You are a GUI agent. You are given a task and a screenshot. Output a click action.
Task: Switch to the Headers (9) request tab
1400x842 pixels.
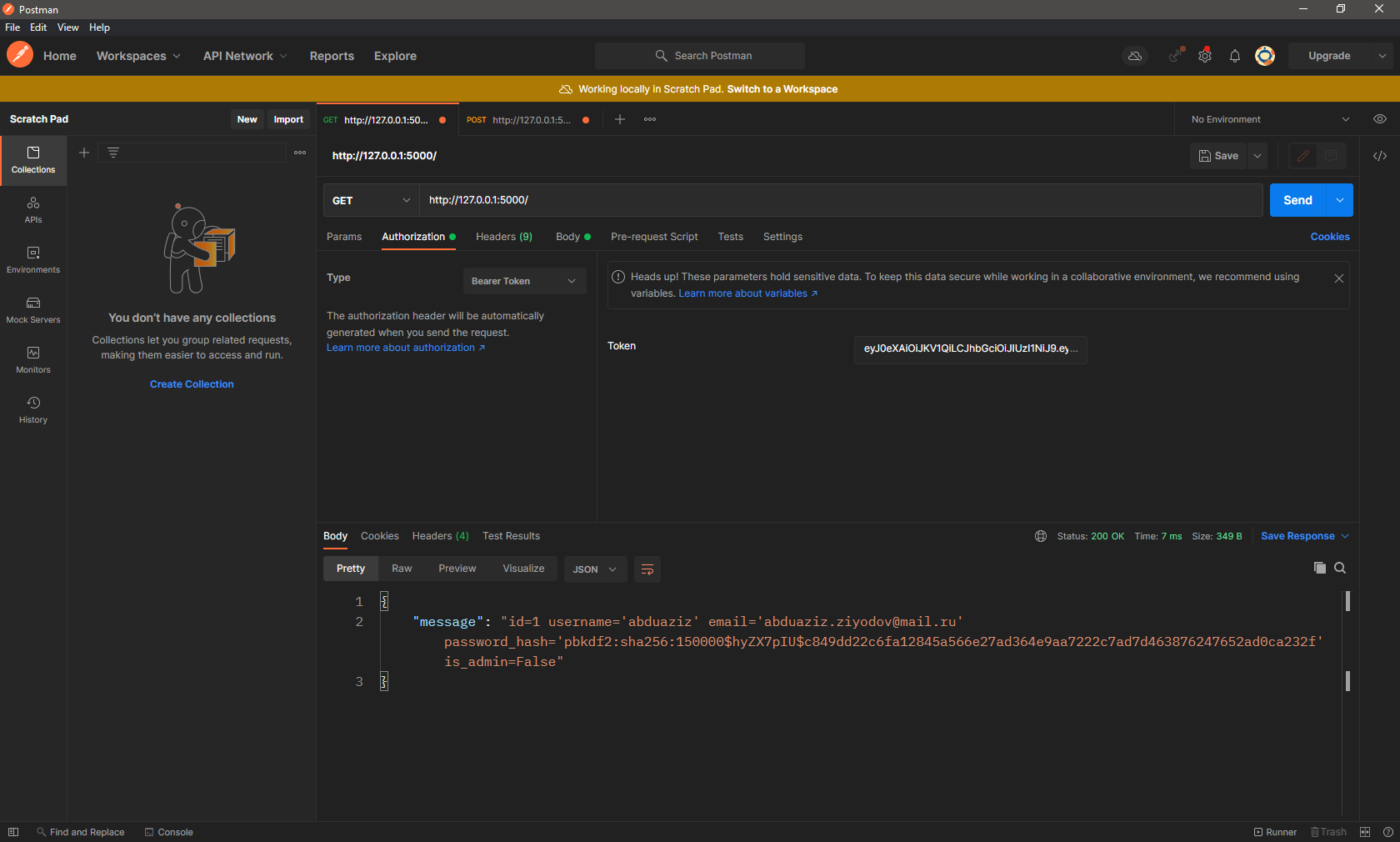tap(504, 237)
